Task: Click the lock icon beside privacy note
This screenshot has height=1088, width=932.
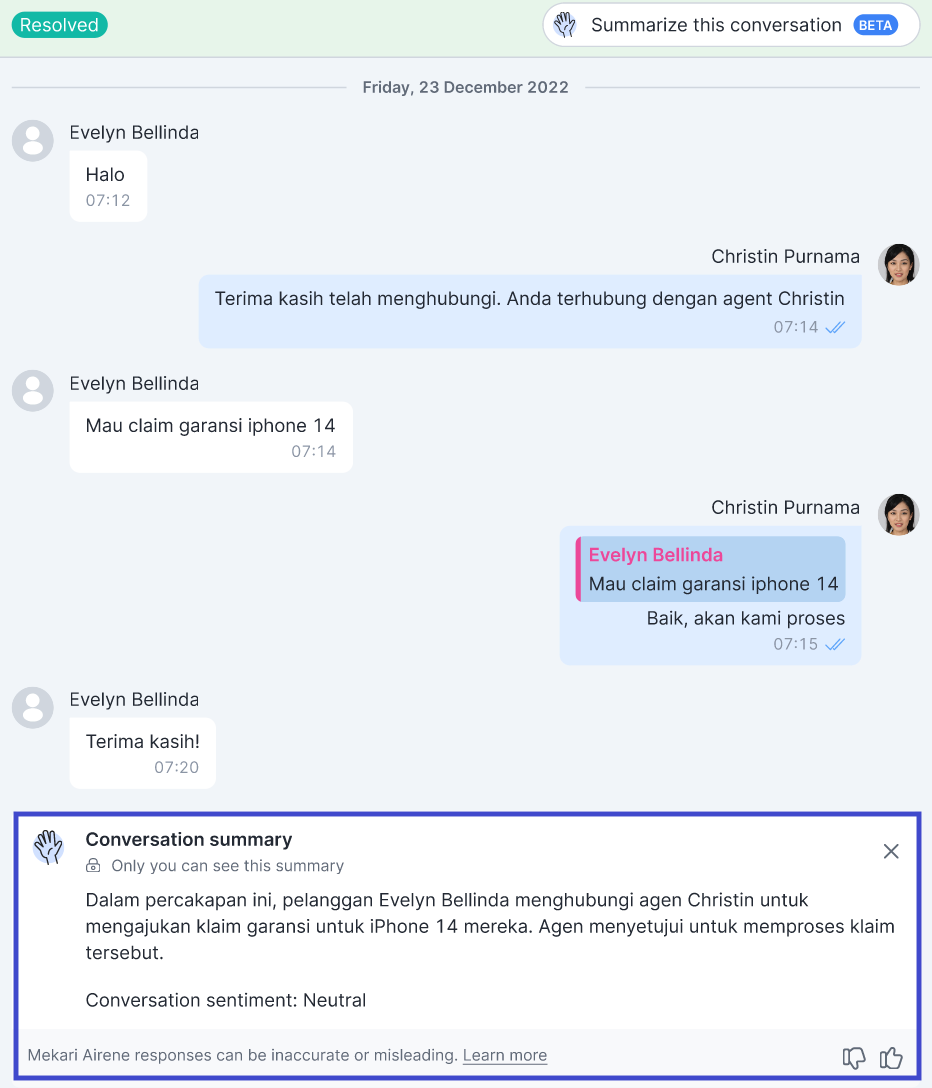Action: click(93, 866)
